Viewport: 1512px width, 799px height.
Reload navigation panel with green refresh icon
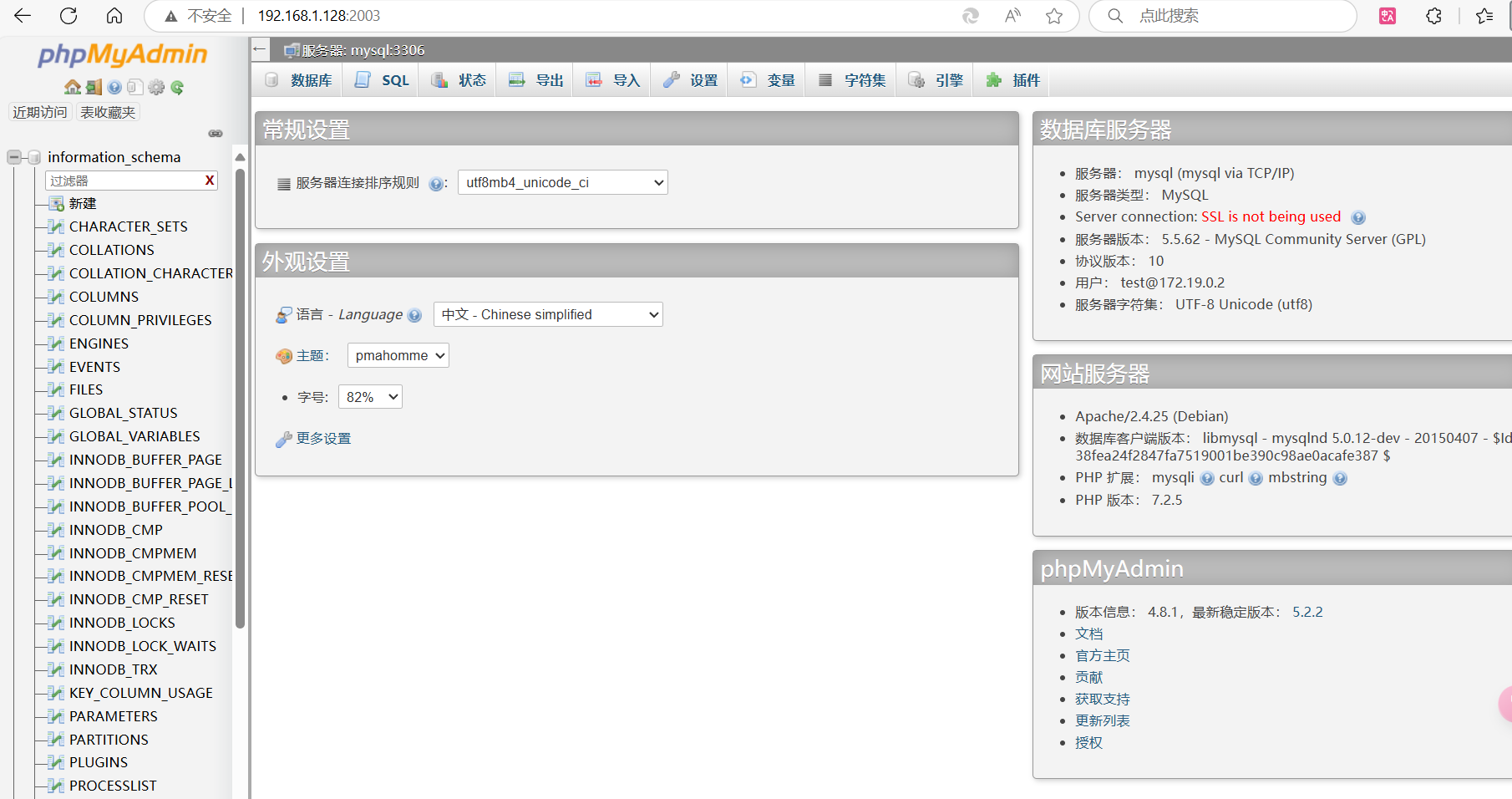click(x=177, y=87)
